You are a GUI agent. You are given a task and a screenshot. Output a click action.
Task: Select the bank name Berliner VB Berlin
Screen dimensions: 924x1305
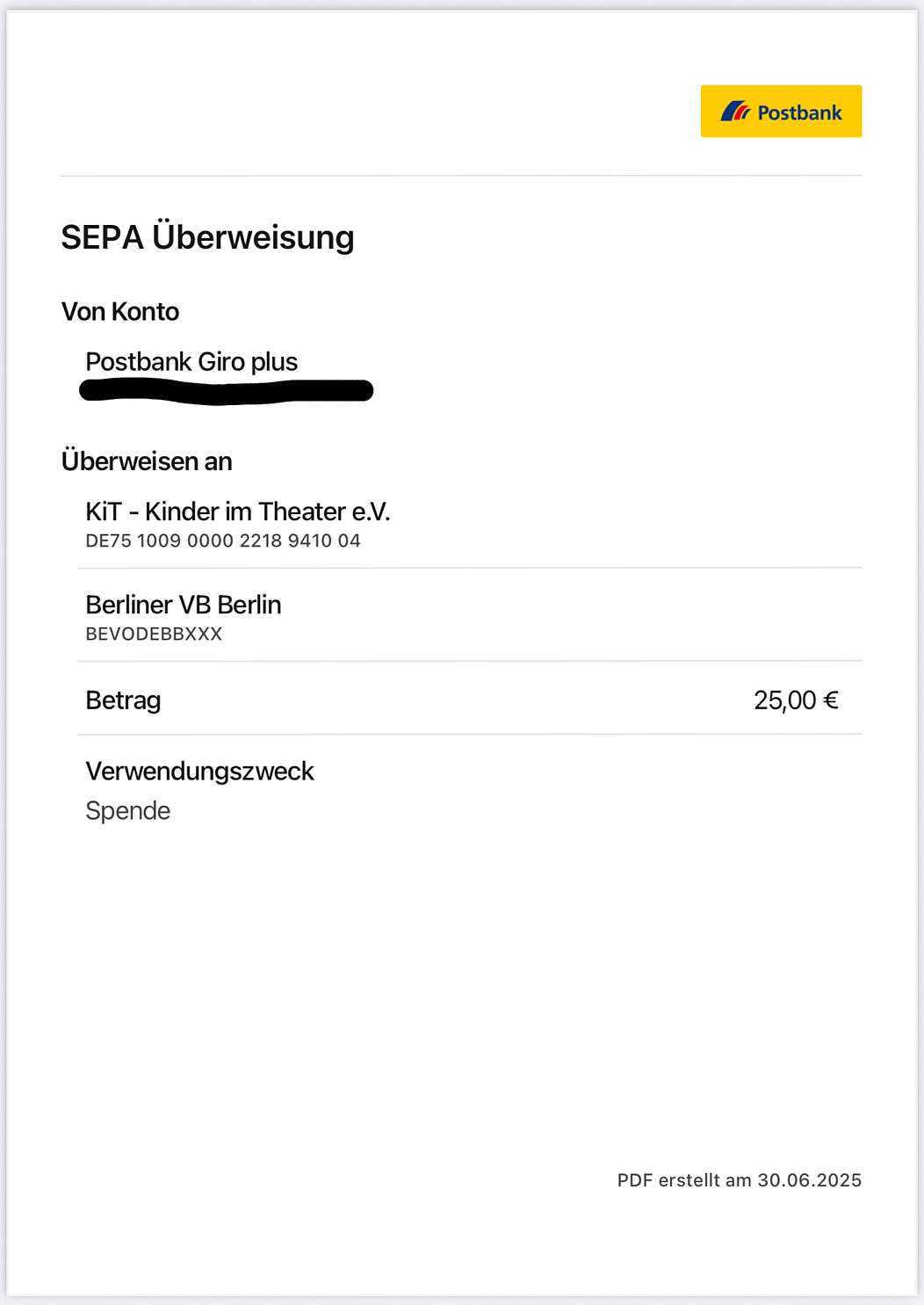click(183, 605)
